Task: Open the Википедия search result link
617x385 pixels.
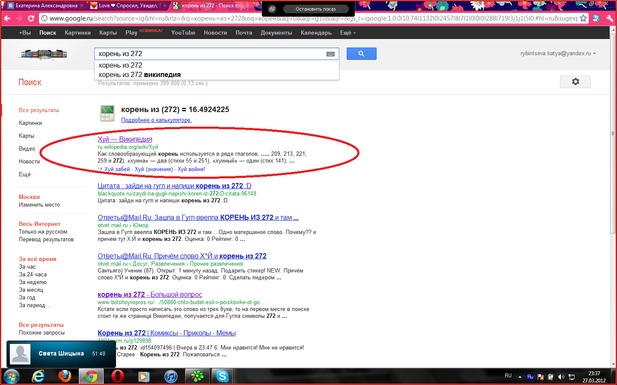Action: point(125,139)
